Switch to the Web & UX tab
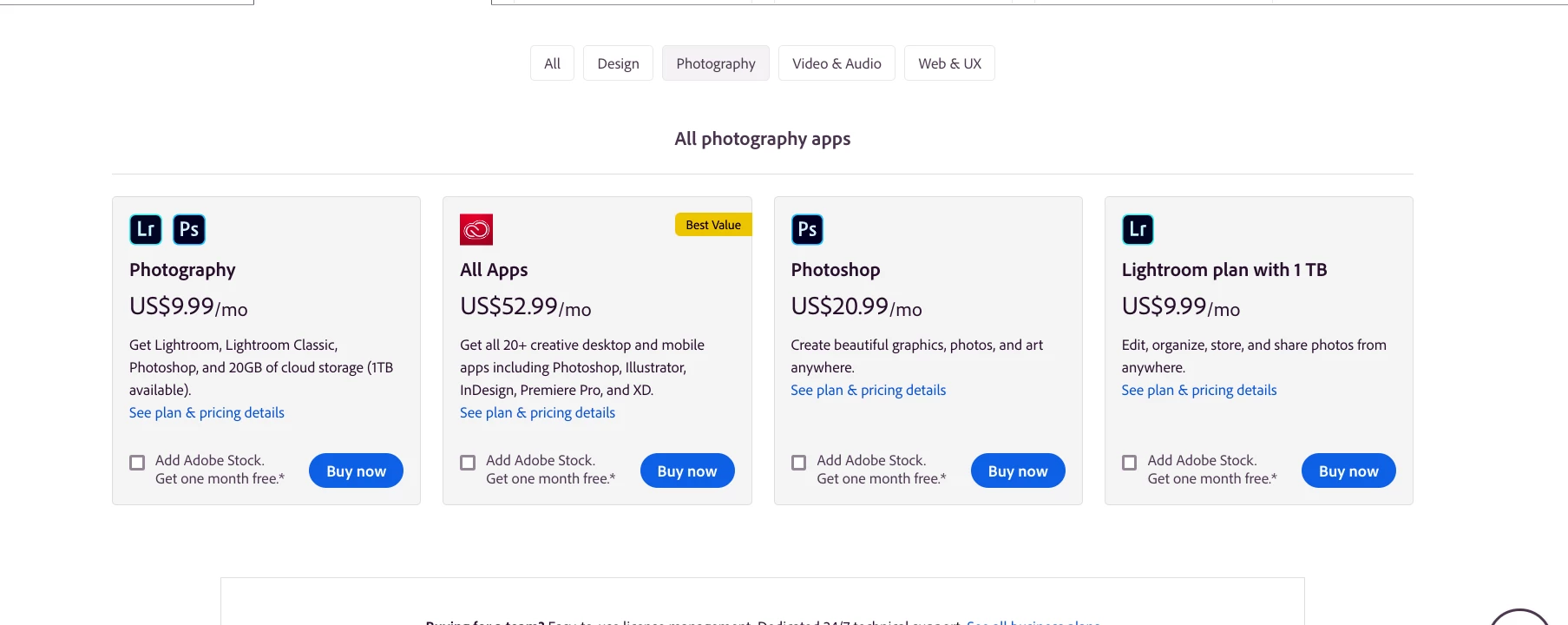The width and height of the screenshot is (1568, 625). coord(949,63)
